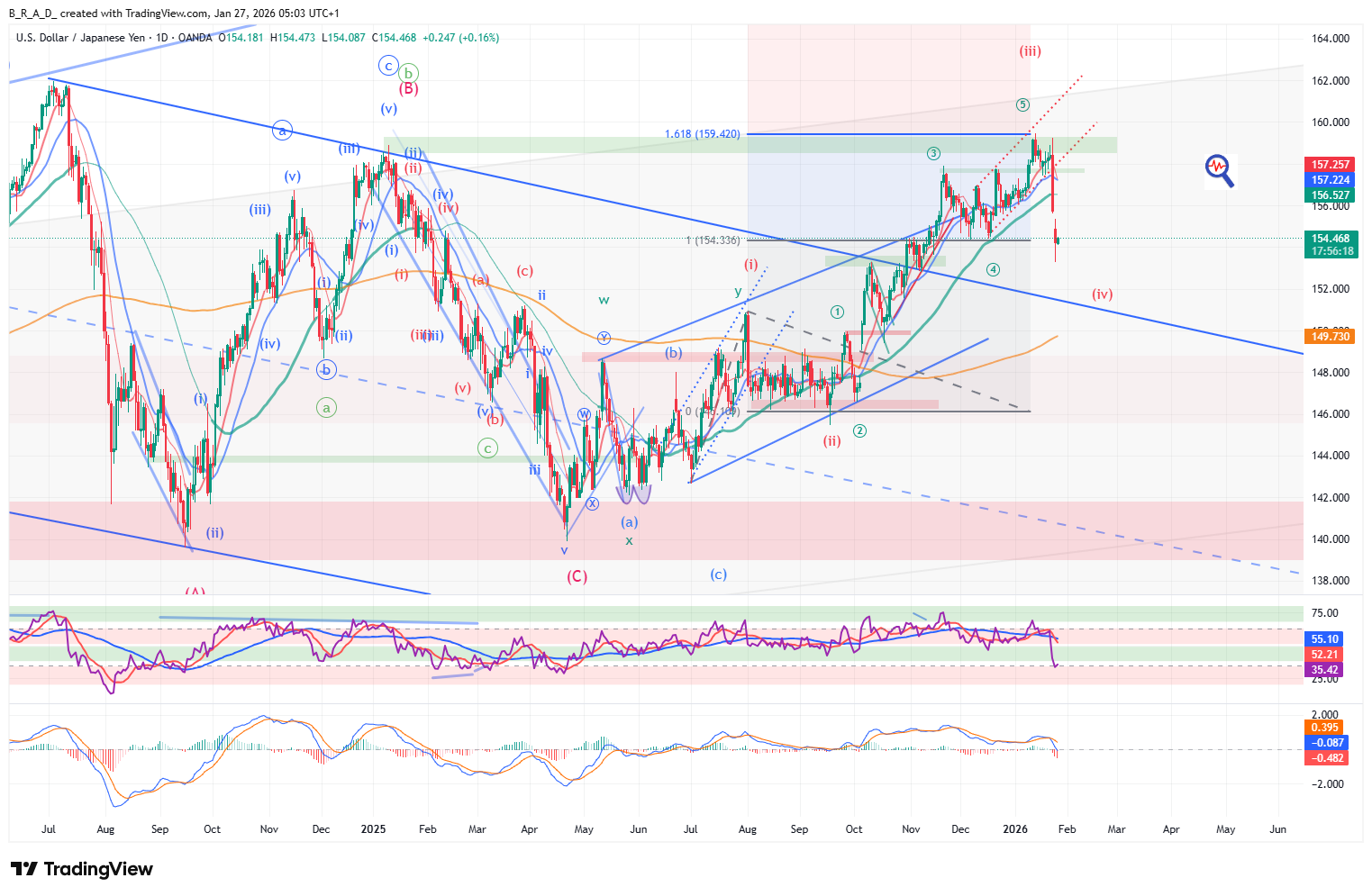The width and height of the screenshot is (1372, 896).
Task: Select the circled Y marker near 150
Action: tap(604, 338)
